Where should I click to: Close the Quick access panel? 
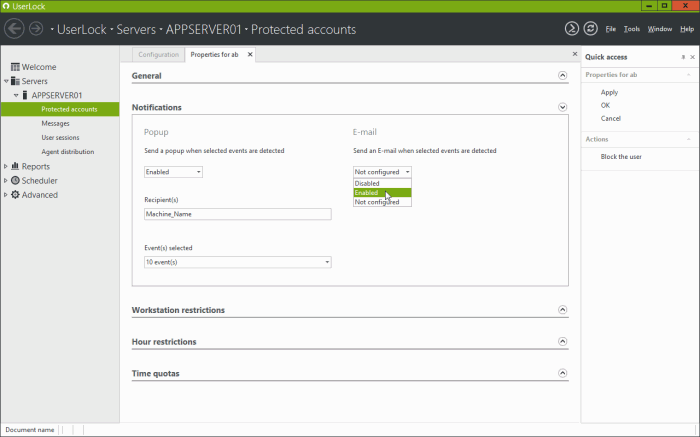692,57
